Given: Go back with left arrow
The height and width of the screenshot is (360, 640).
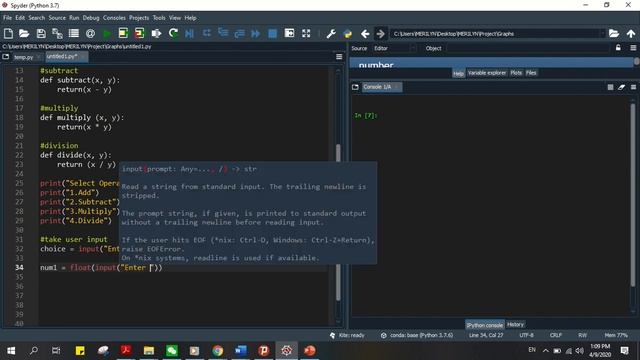Looking at the screenshot, I should click(x=365, y=33).
